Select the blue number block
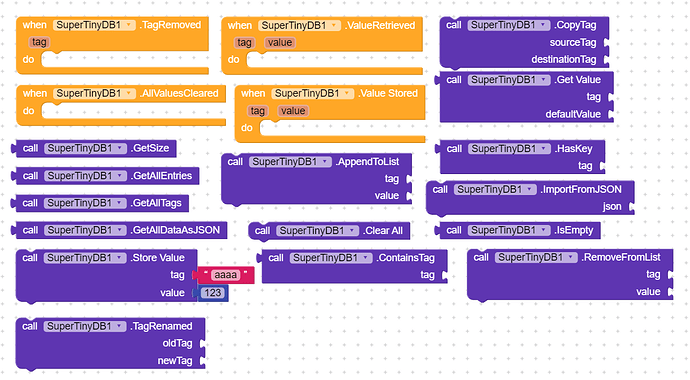Image resolution: width=690 pixels, height=380 pixels. tap(213, 293)
